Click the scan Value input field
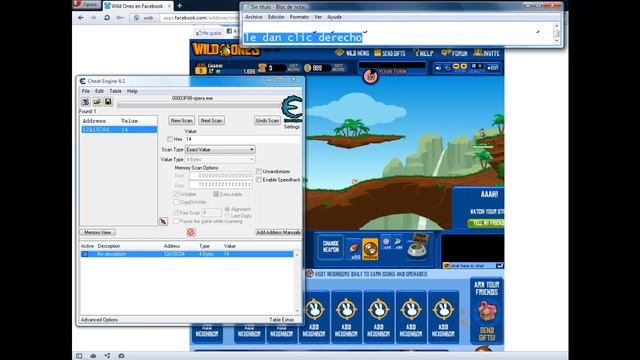The image size is (640, 360). pos(243,139)
